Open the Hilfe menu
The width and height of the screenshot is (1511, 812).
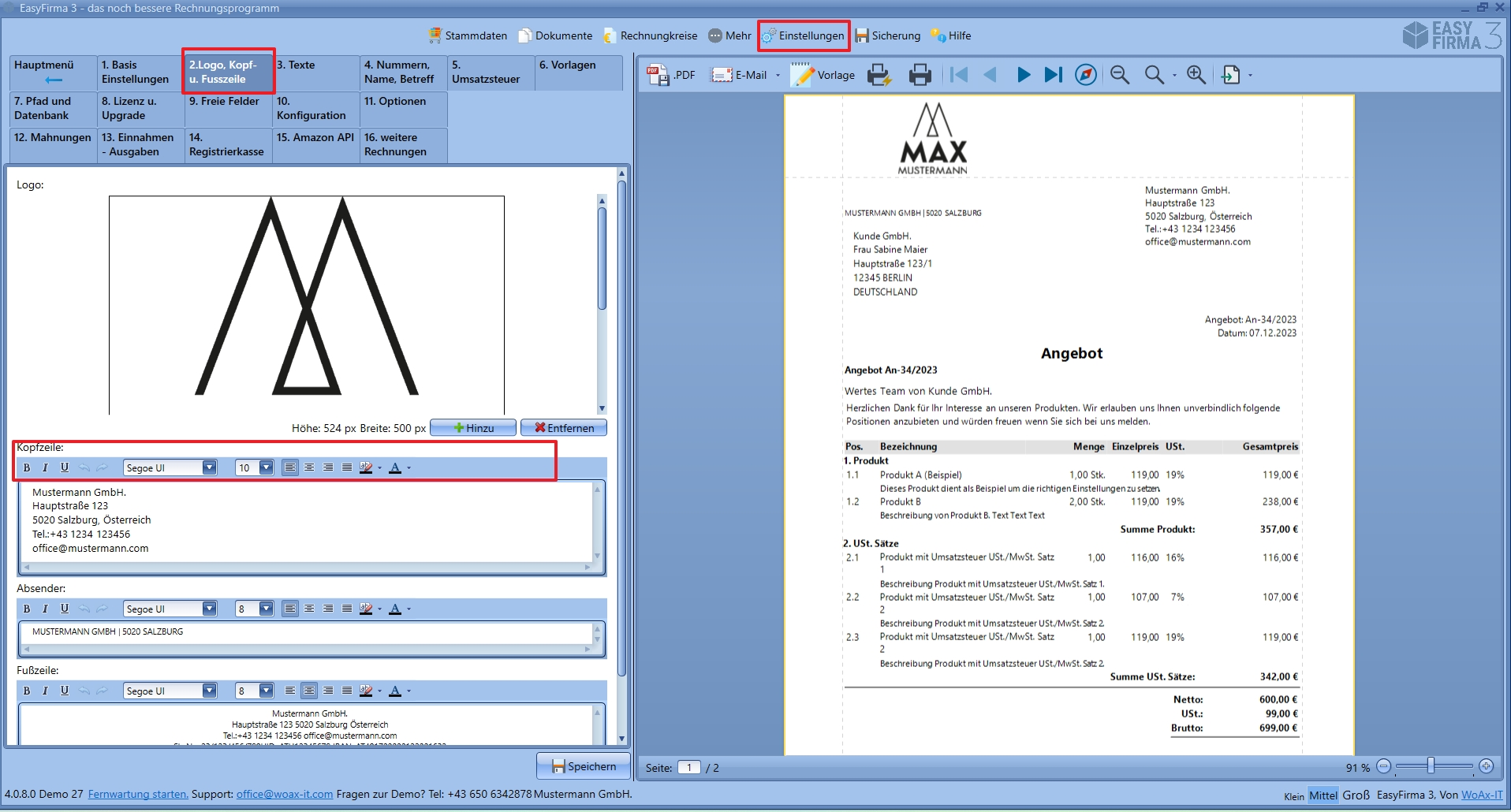(950, 35)
